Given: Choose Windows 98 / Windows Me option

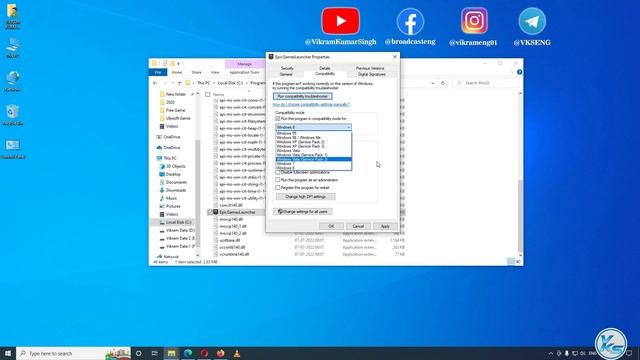Looking at the screenshot, I should click(x=313, y=138).
